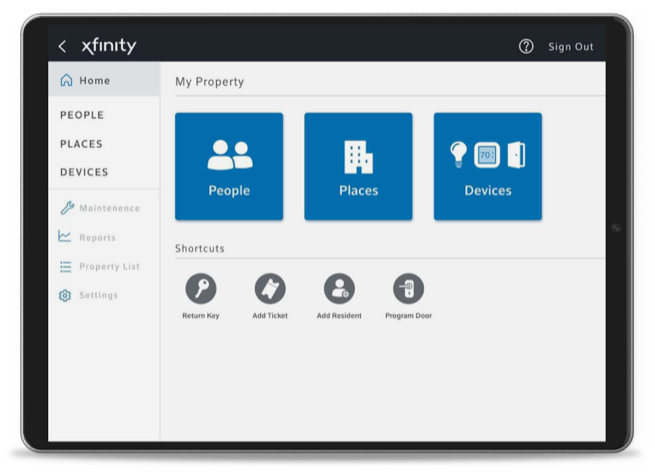Screen dimensions: 655x472
Task: Click the My Property heading
Action: click(209, 82)
